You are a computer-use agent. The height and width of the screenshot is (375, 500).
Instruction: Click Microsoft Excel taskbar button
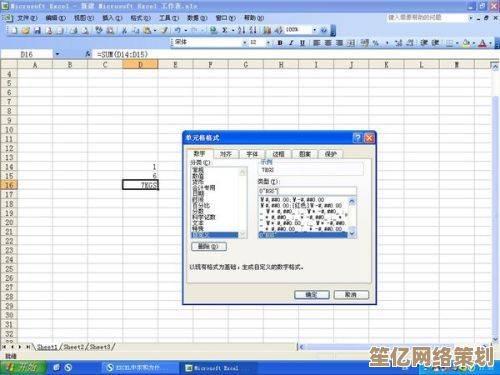pyautogui.click(x=217, y=368)
